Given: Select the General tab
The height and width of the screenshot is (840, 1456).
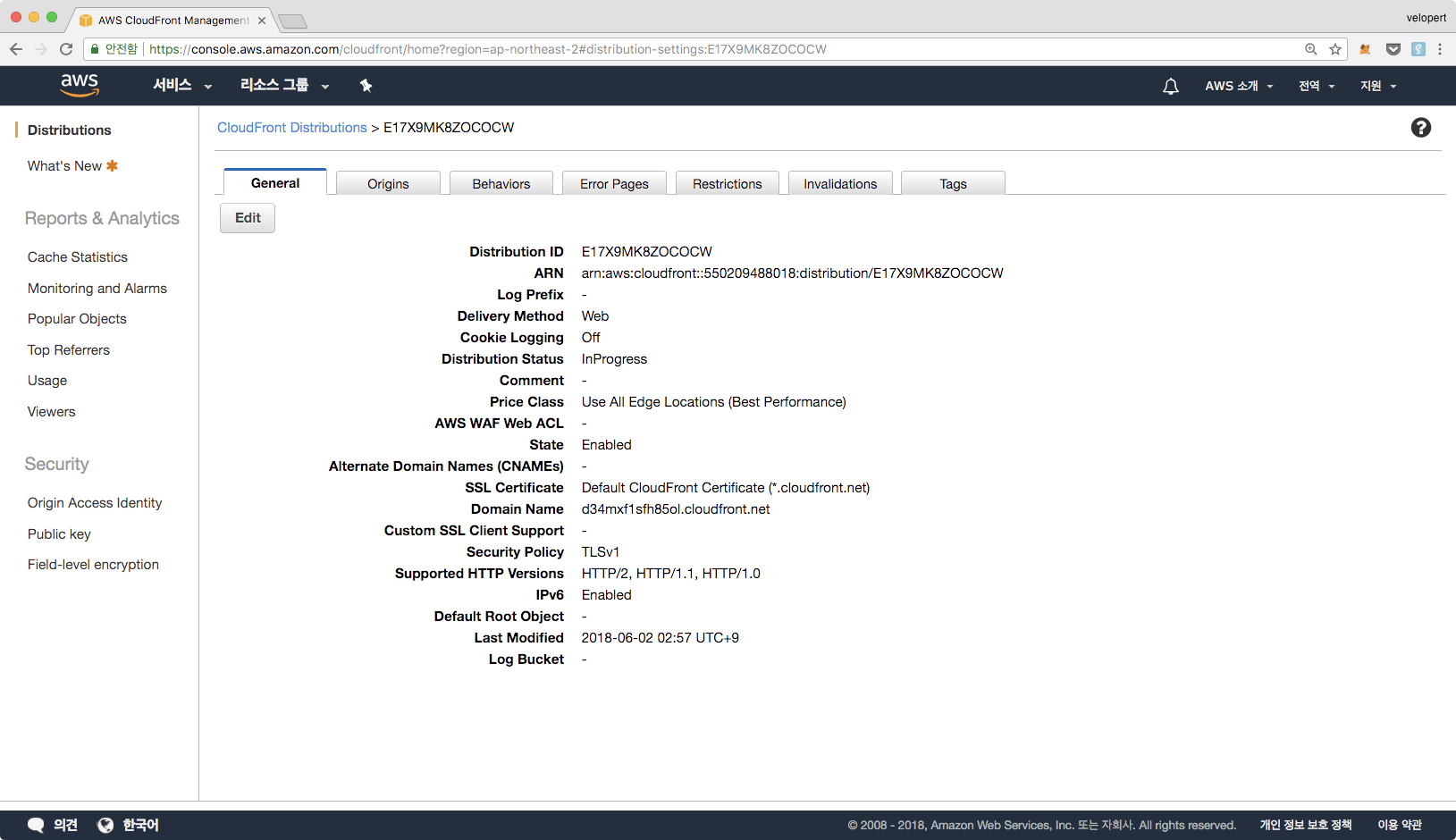Looking at the screenshot, I should [275, 182].
